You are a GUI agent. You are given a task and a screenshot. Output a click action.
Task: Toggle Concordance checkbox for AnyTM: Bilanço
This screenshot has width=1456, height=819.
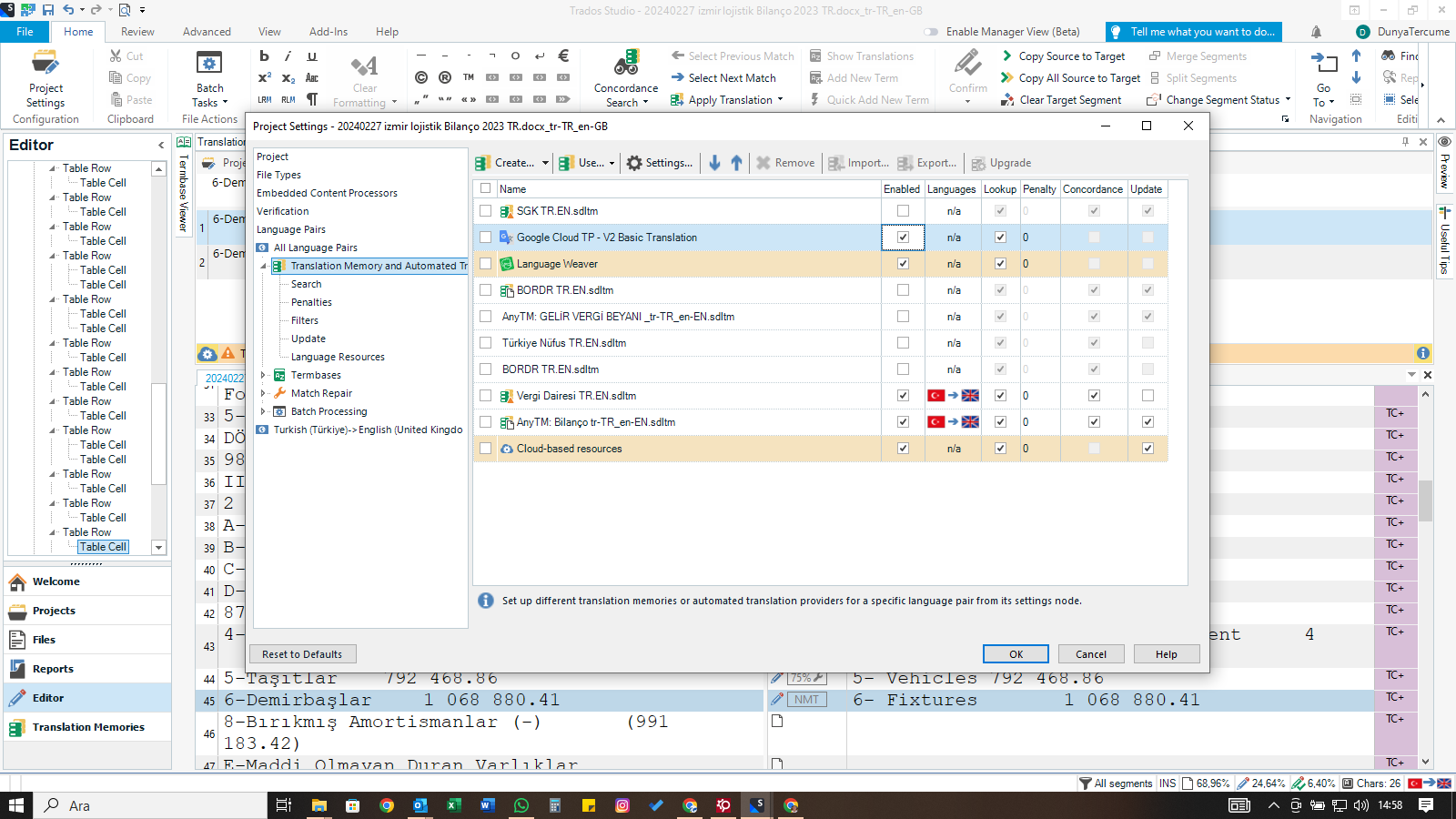(1094, 422)
